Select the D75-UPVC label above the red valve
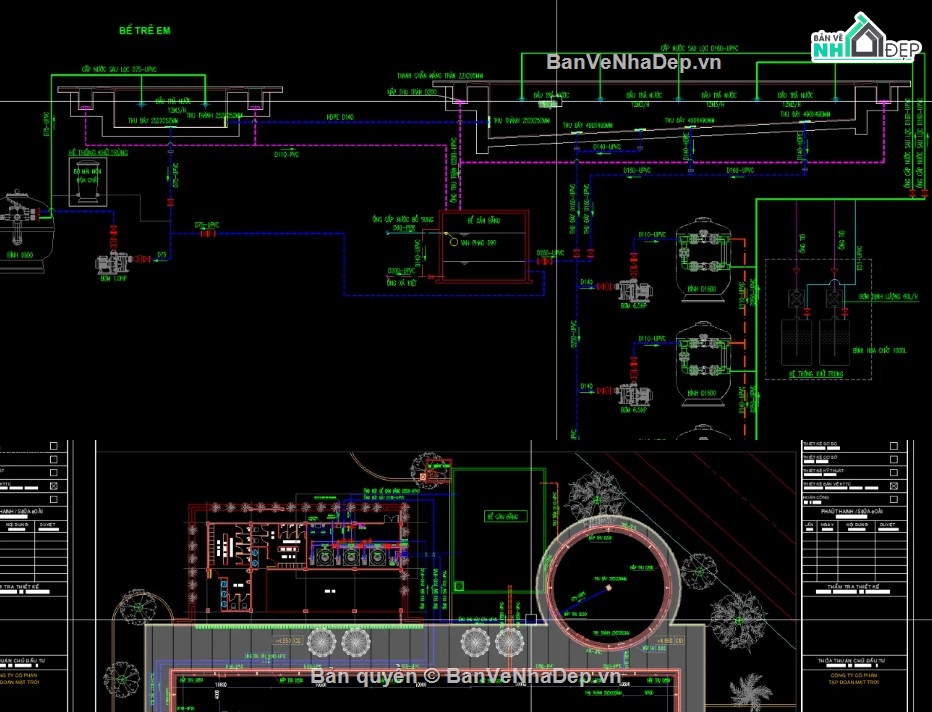This screenshot has width=932, height=712. point(207,225)
